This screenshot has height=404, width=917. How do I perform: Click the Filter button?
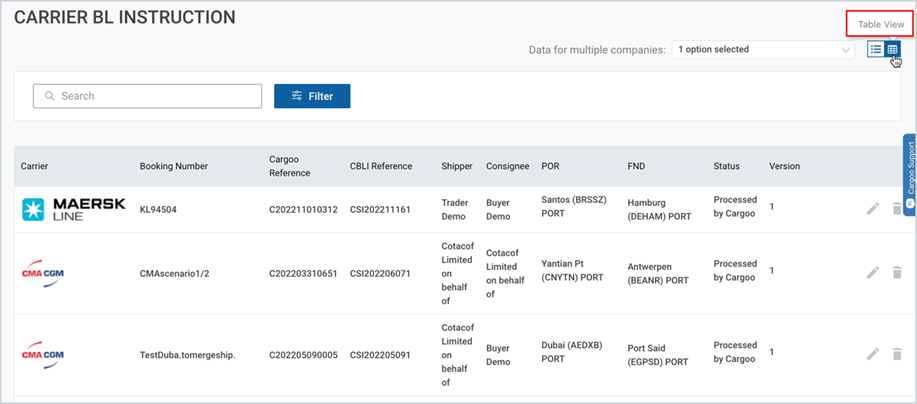click(x=312, y=96)
